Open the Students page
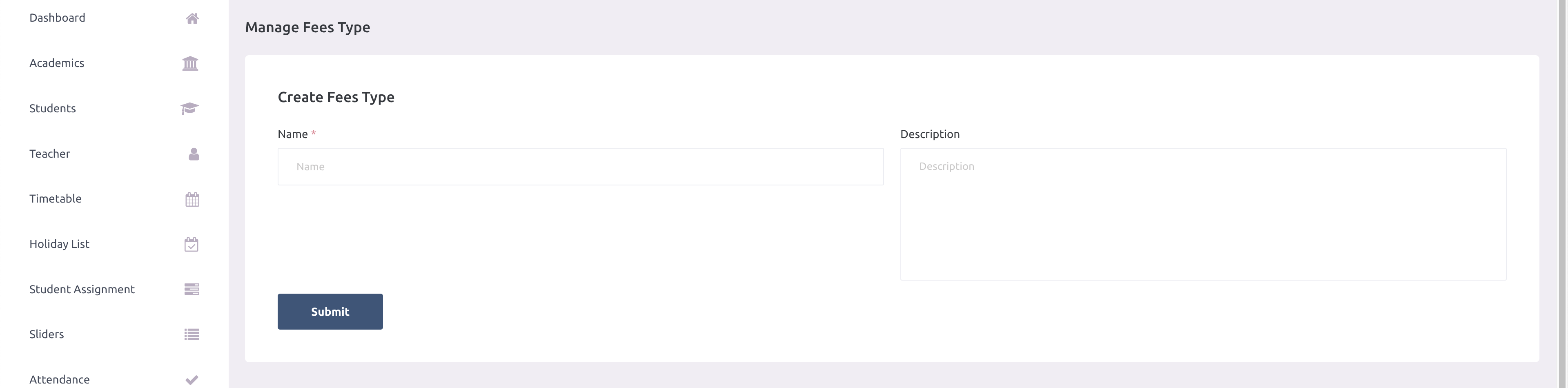The image size is (1568, 388). click(52, 108)
